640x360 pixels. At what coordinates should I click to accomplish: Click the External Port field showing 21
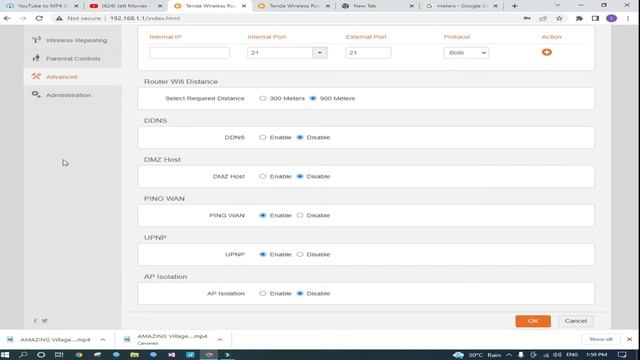point(368,53)
